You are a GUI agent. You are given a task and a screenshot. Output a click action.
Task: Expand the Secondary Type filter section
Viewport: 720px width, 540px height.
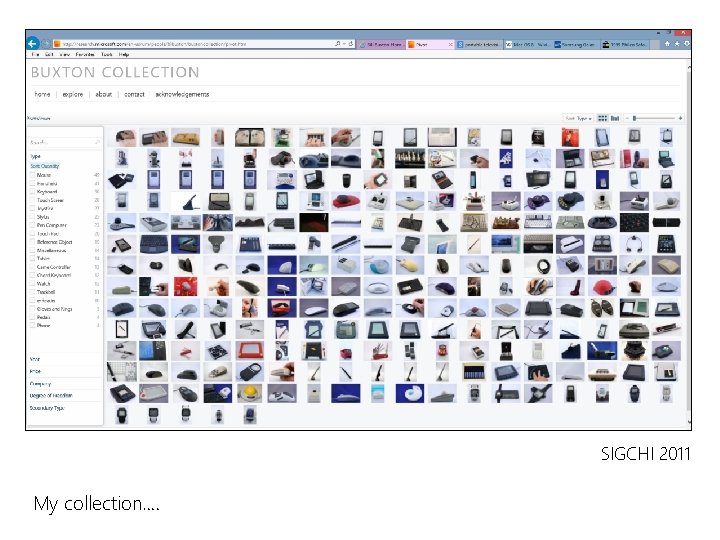click(x=47, y=408)
